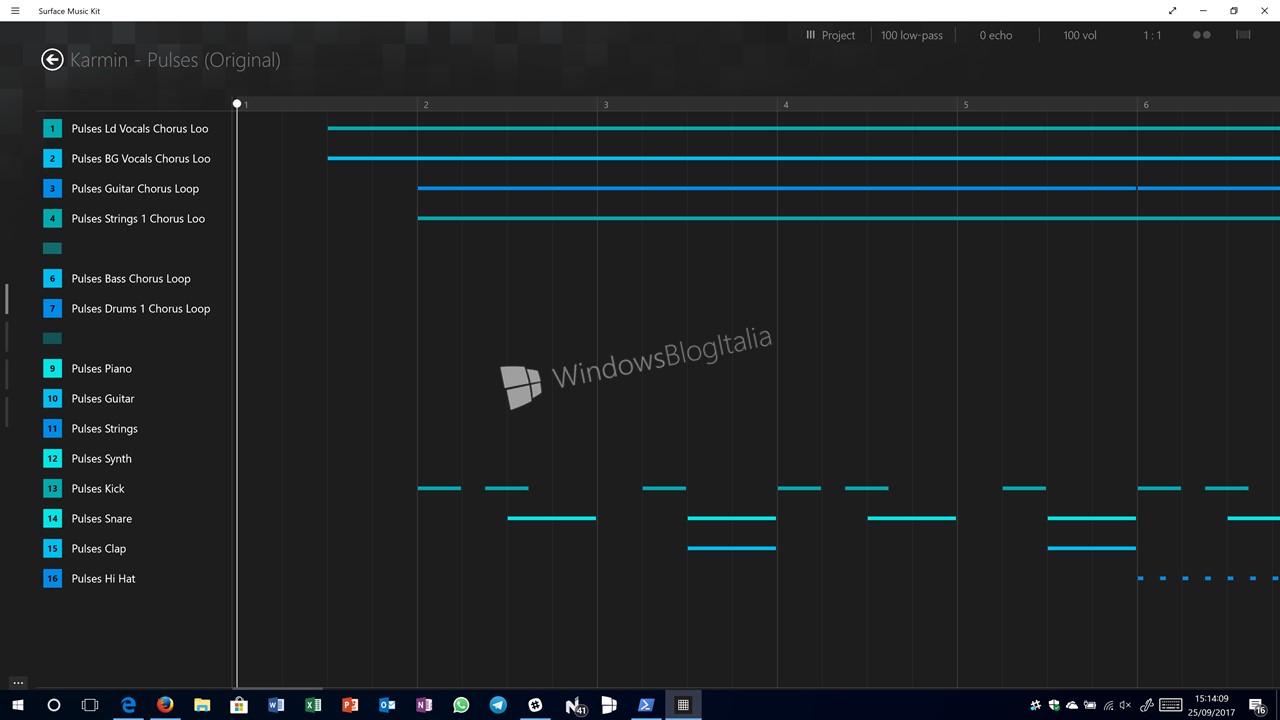Viewport: 1280px width, 720px height.
Task: Select first Pulses Snare note
Action: coord(551,518)
